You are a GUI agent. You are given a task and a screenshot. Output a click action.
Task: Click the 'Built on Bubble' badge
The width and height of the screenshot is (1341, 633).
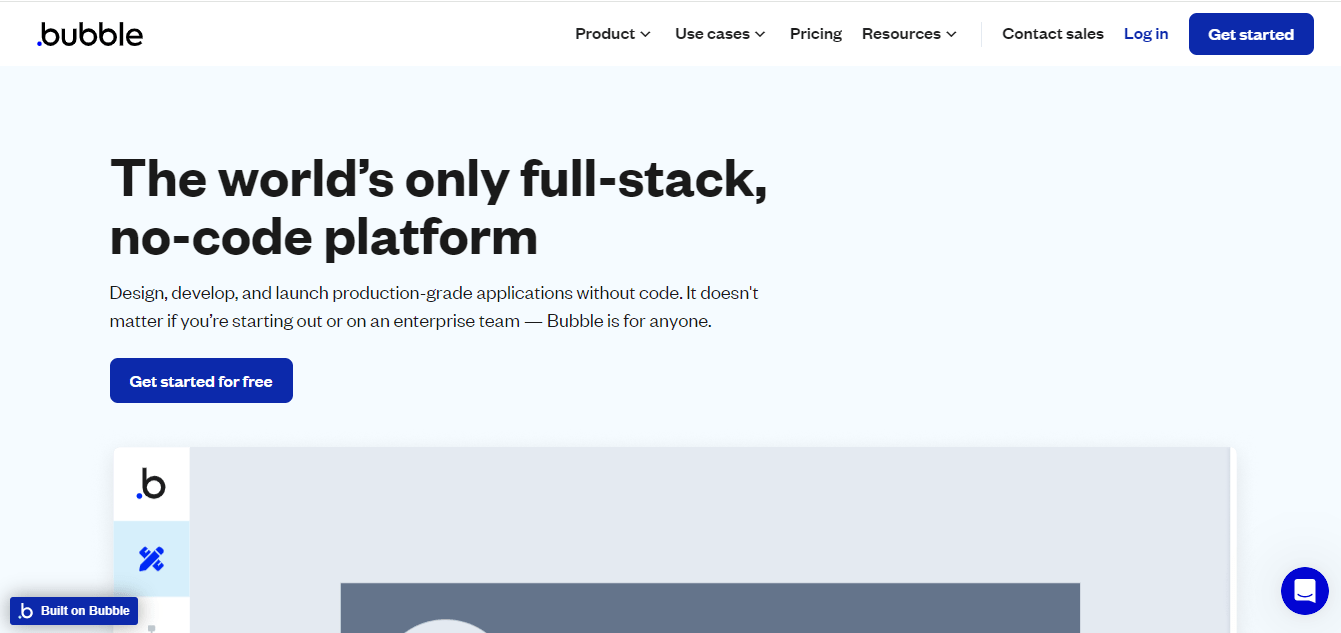click(x=73, y=610)
